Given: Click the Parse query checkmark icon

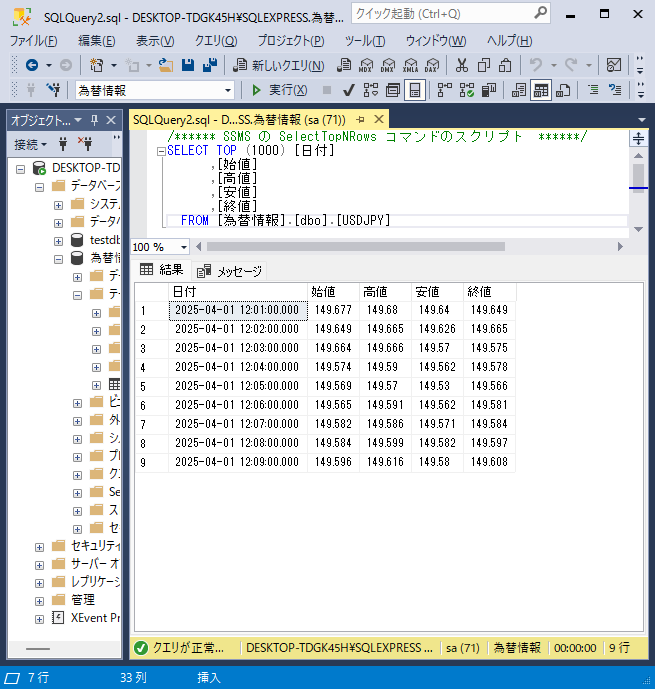Looking at the screenshot, I should tap(348, 90).
